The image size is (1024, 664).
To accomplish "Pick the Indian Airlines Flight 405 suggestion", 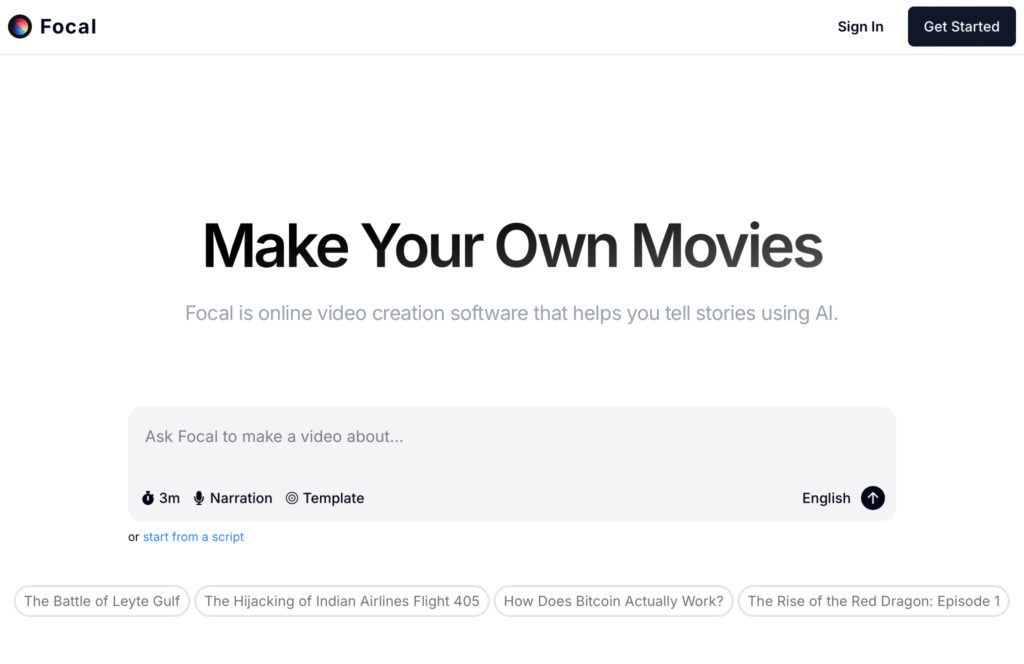I will click(342, 601).
